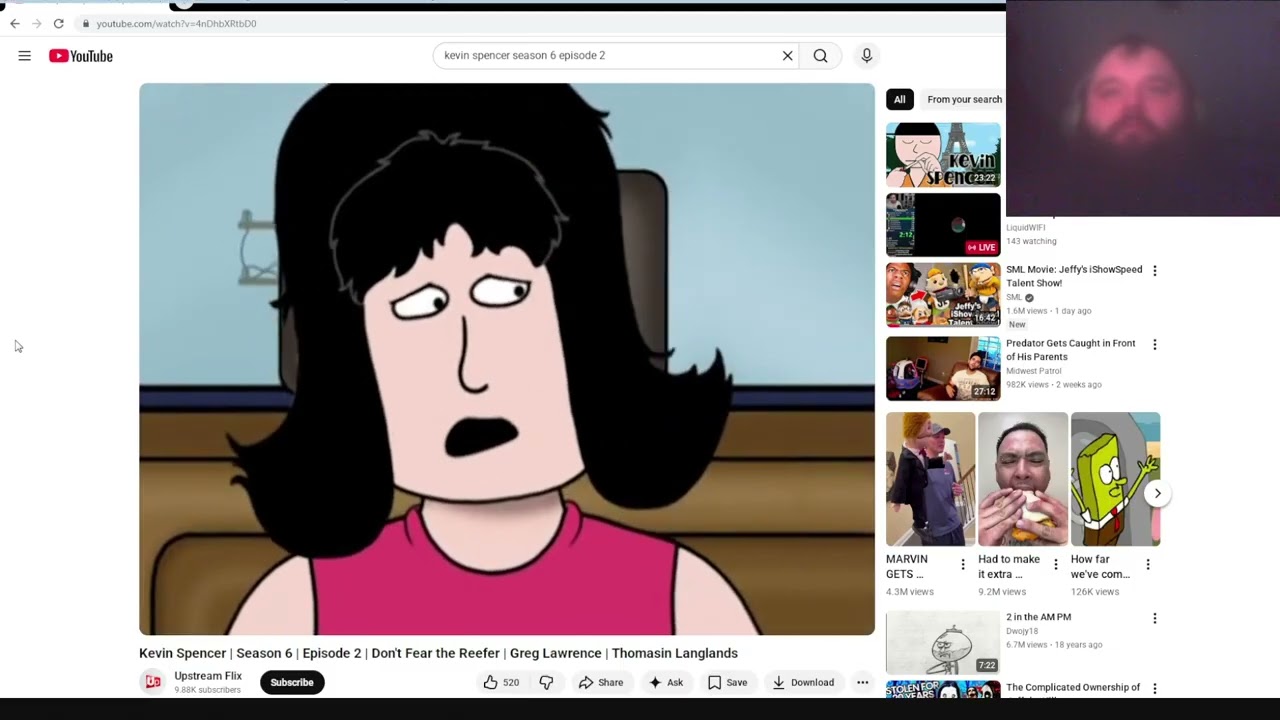Screen dimensions: 1280x720
Task: Click the Kevin Spencer video title text
Action: coord(438,653)
